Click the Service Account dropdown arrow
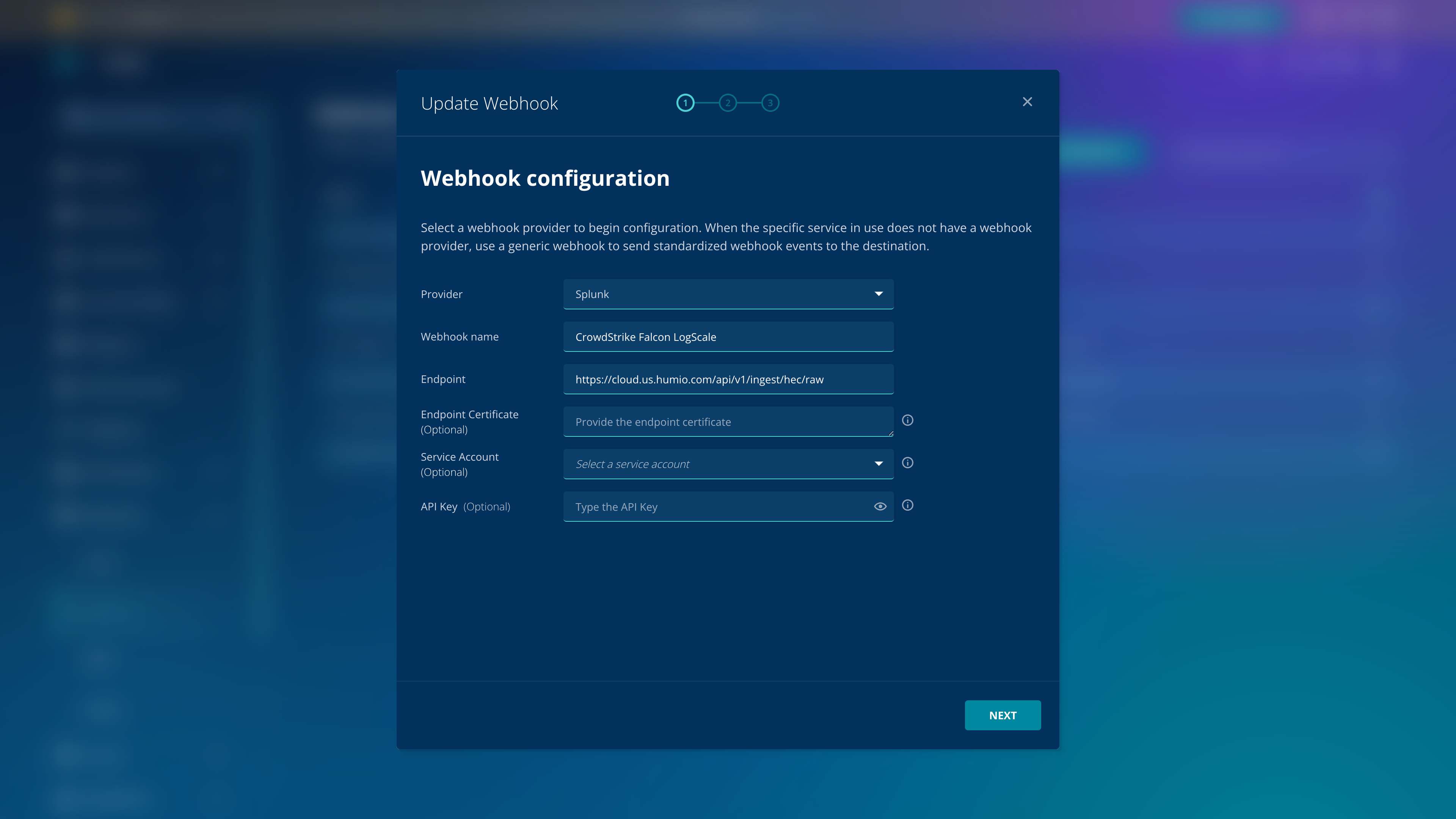 coord(879,464)
